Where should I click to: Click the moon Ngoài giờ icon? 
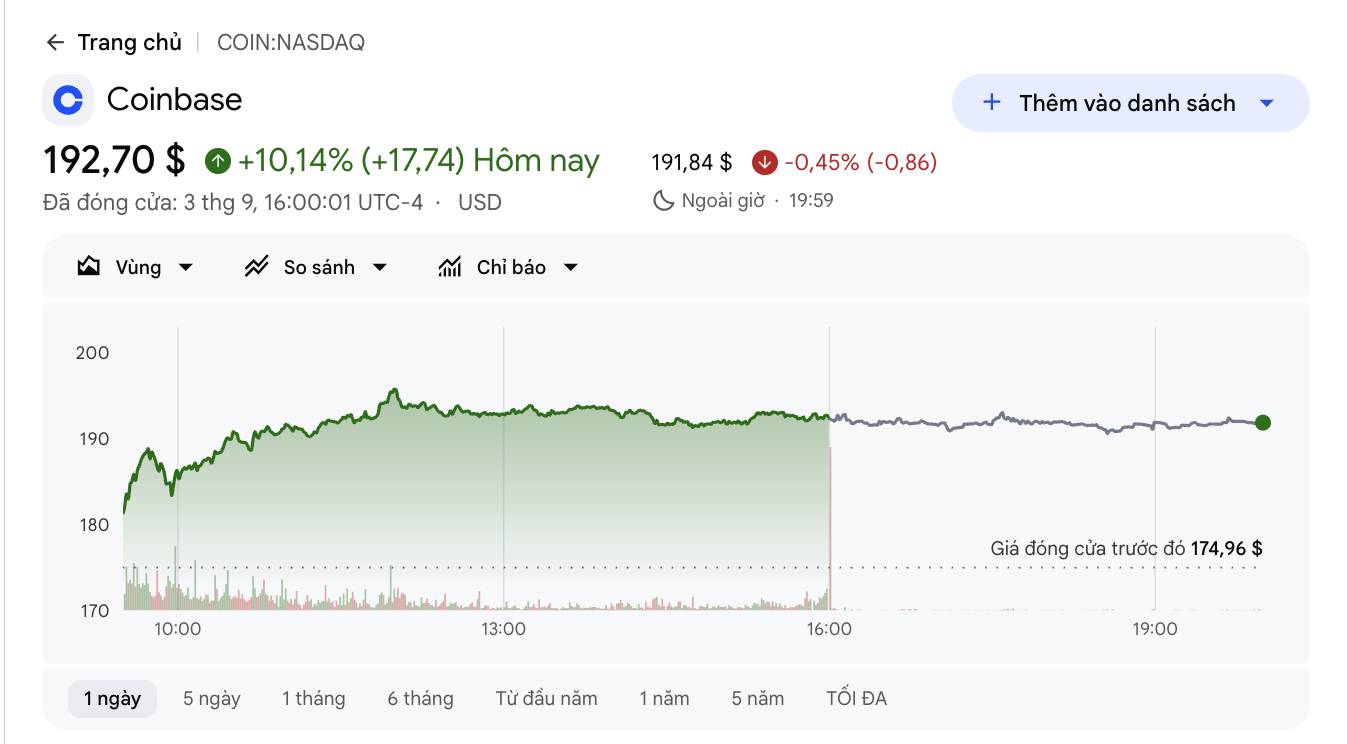coord(663,201)
